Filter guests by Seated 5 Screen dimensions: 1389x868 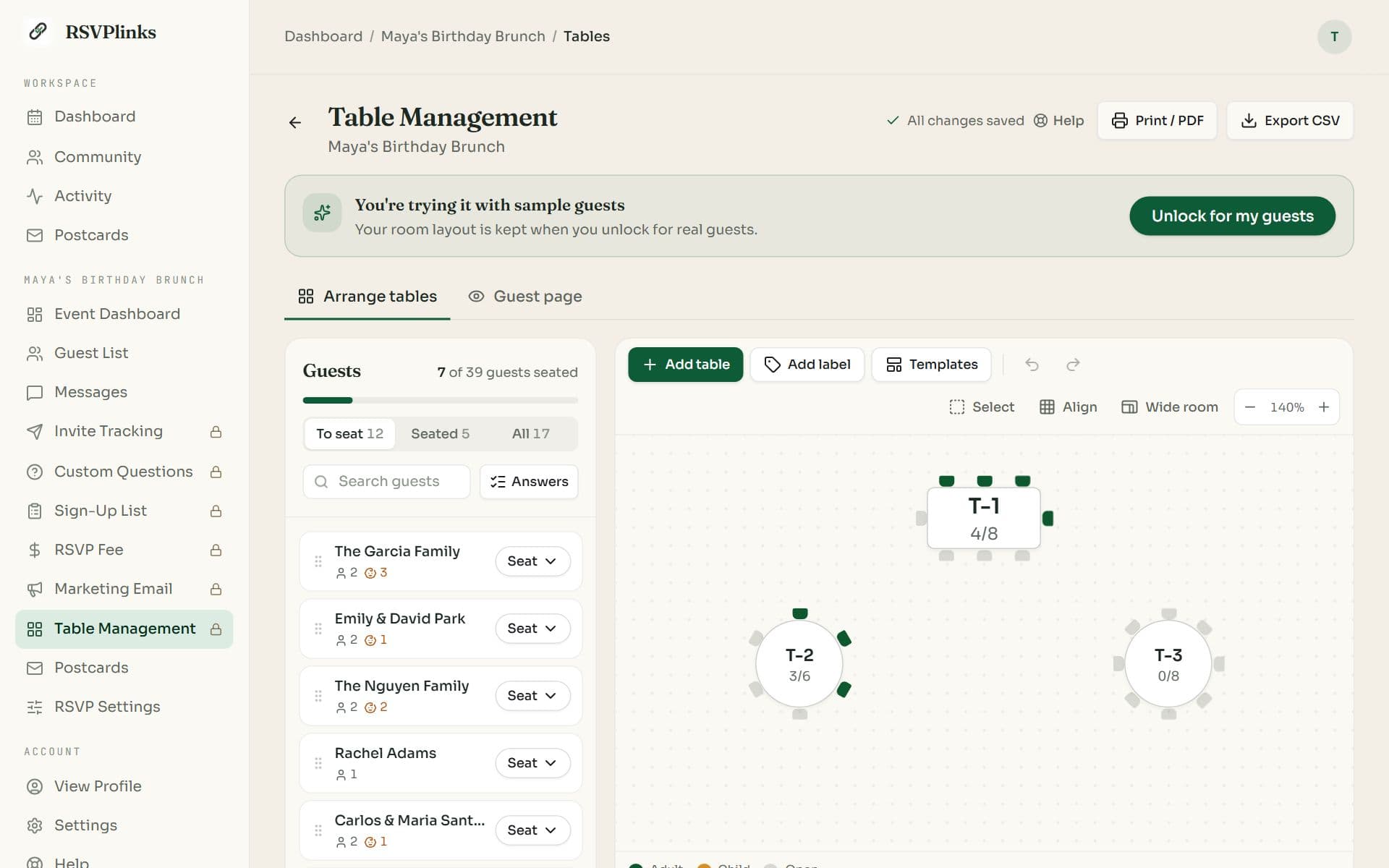tap(440, 434)
